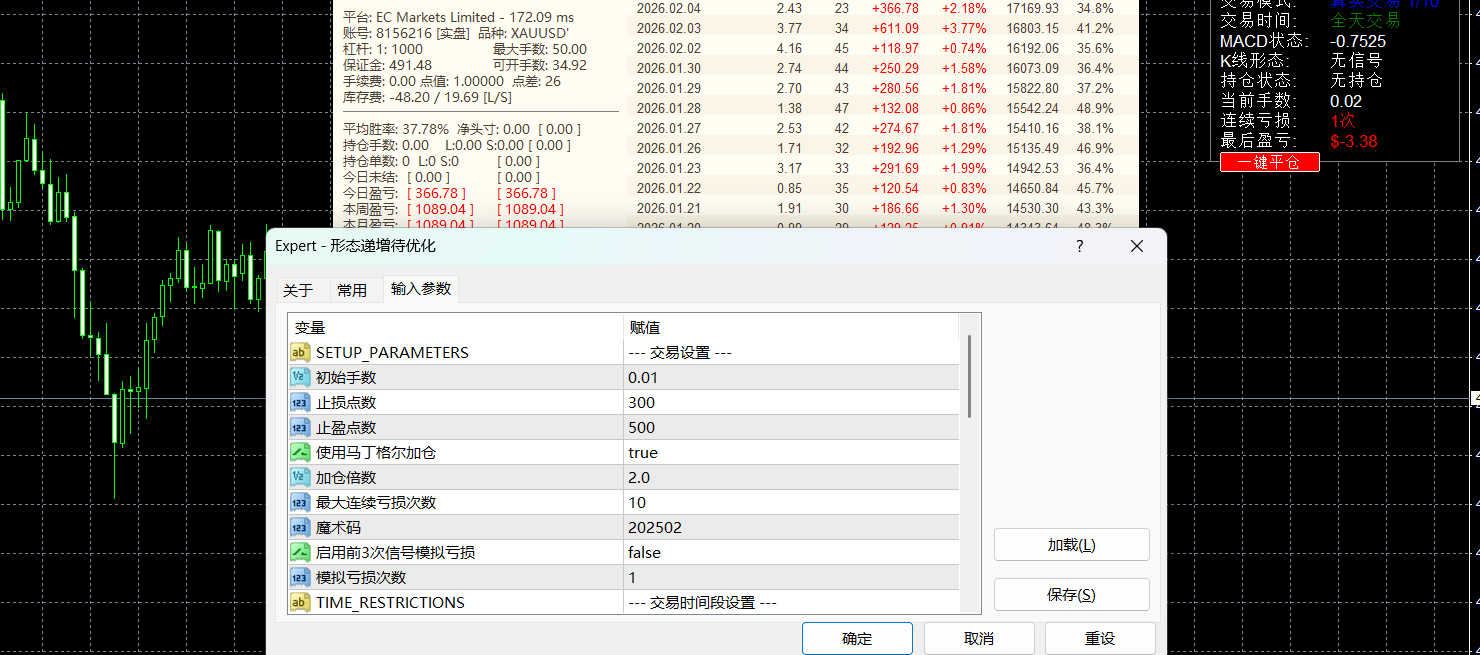The height and width of the screenshot is (655, 1480).
Task: Edit the 最大连续亏损次数 value 10
Action: click(x=791, y=502)
